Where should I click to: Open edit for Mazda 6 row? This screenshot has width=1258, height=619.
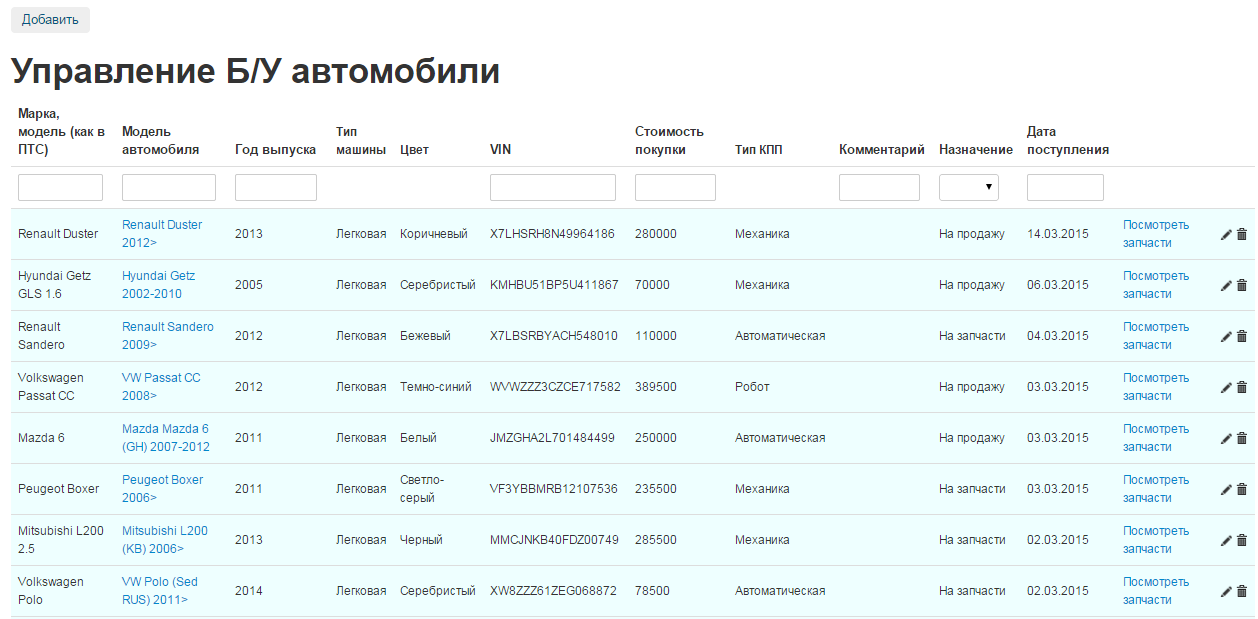[x=1226, y=438]
